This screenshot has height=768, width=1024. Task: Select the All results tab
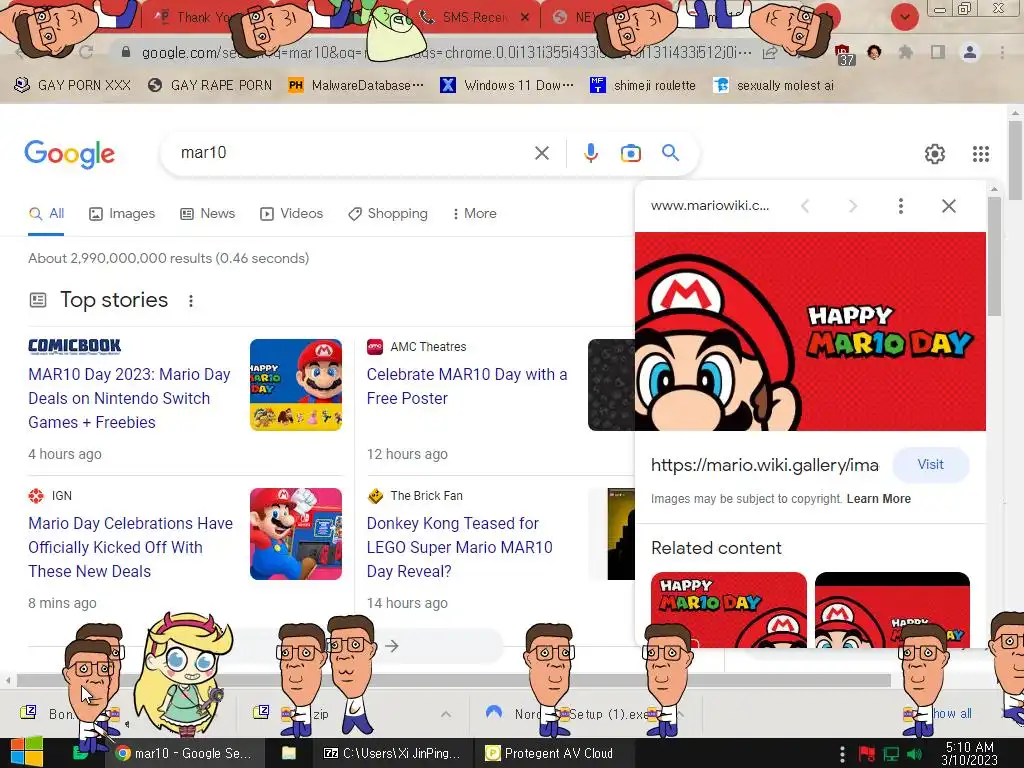click(46, 214)
